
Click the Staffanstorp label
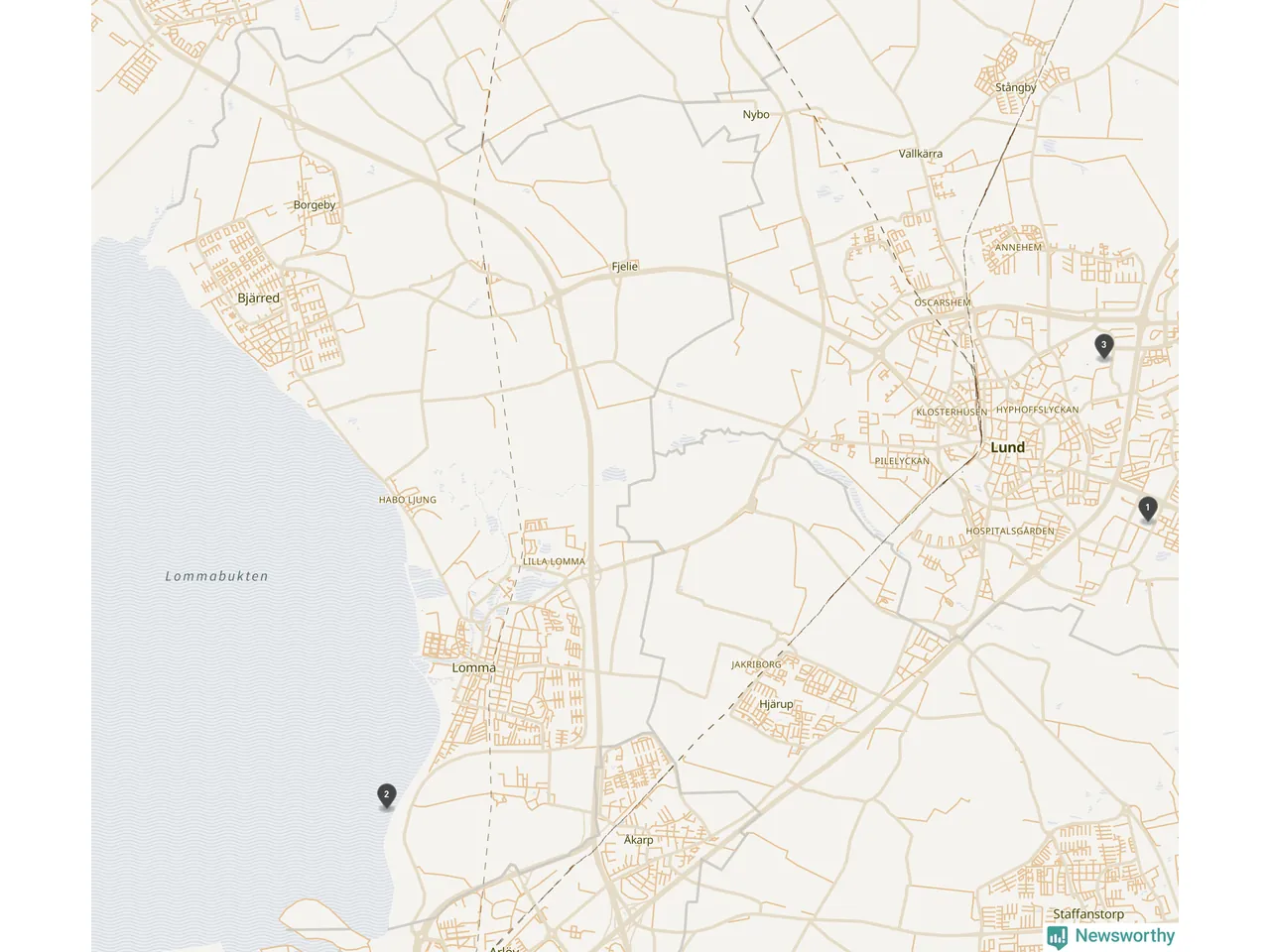click(1088, 914)
